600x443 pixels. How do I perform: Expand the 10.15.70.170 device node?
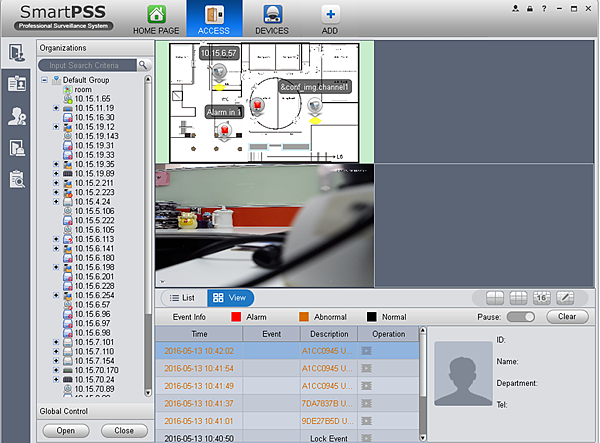point(56,370)
